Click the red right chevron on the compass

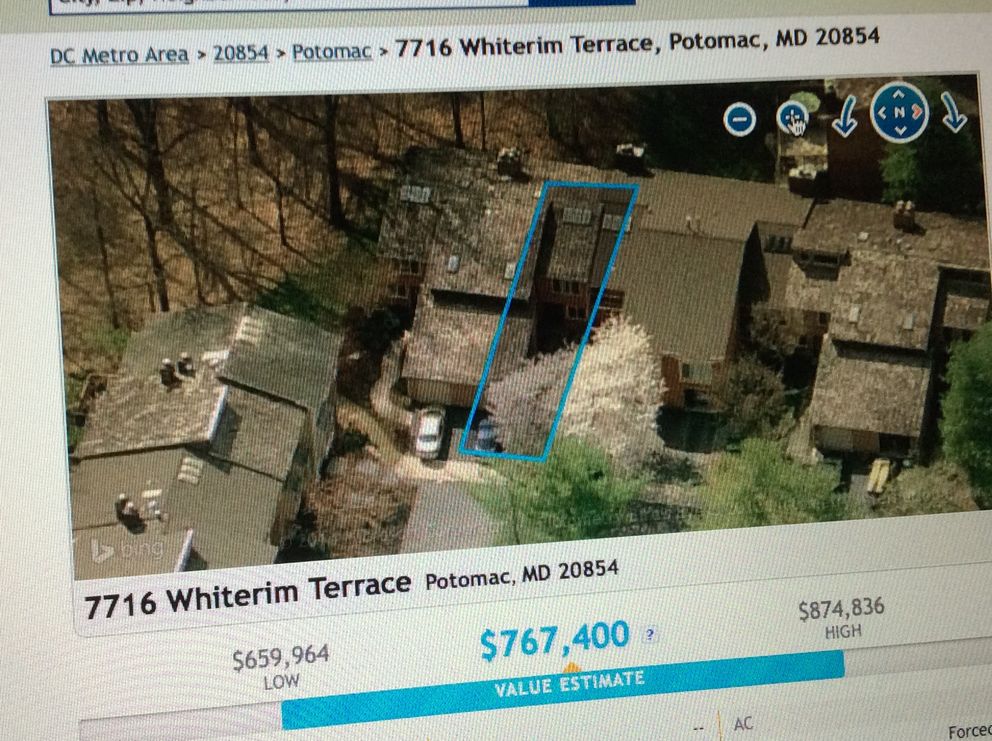click(917, 113)
